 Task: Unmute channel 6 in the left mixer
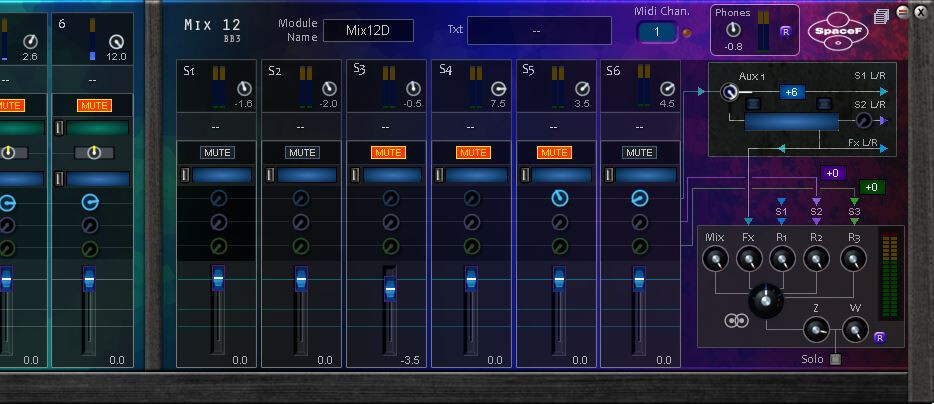coord(94,105)
